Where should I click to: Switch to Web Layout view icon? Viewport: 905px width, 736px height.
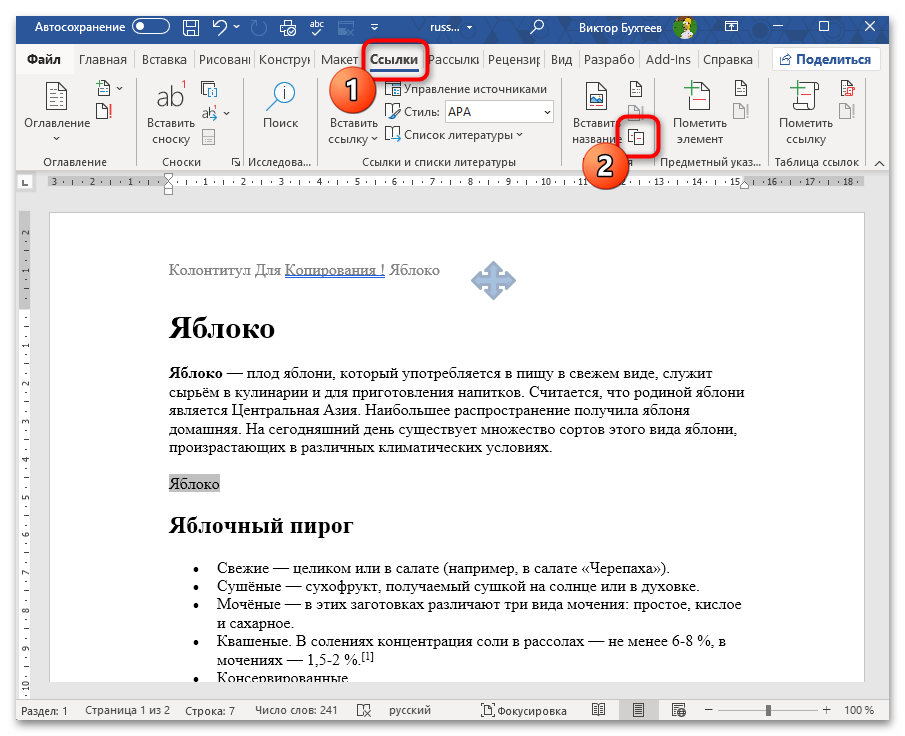pos(678,710)
